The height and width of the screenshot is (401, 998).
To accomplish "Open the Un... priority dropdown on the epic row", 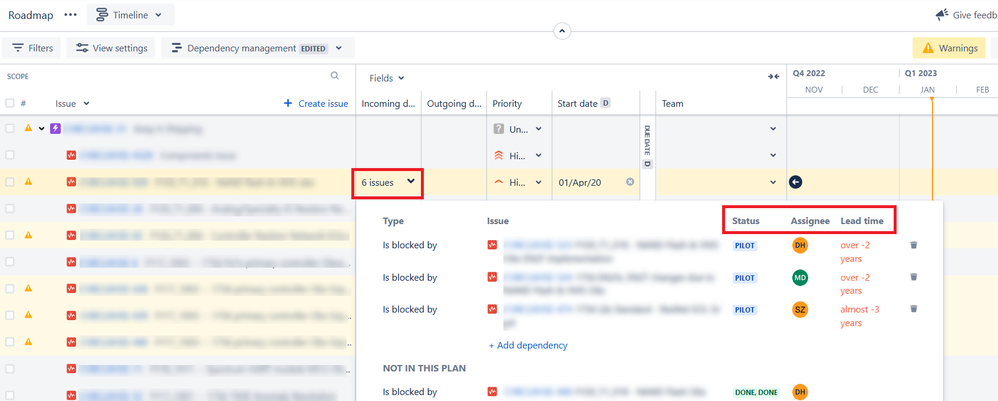I will (x=538, y=129).
